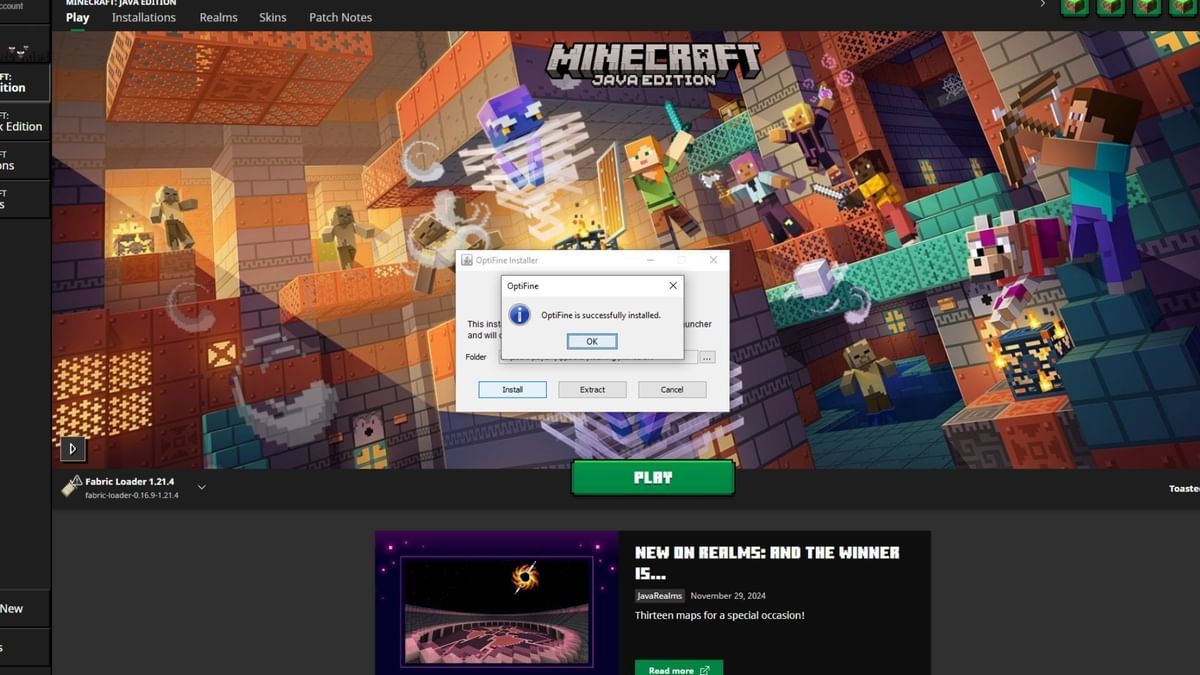Open the Skins tab
This screenshot has width=1200, height=675.
pyautogui.click(x=272, y=17)
